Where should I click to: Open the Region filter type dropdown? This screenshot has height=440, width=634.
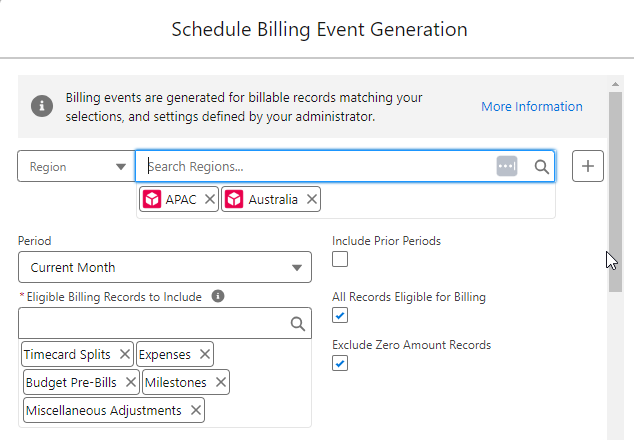point(76,167)
